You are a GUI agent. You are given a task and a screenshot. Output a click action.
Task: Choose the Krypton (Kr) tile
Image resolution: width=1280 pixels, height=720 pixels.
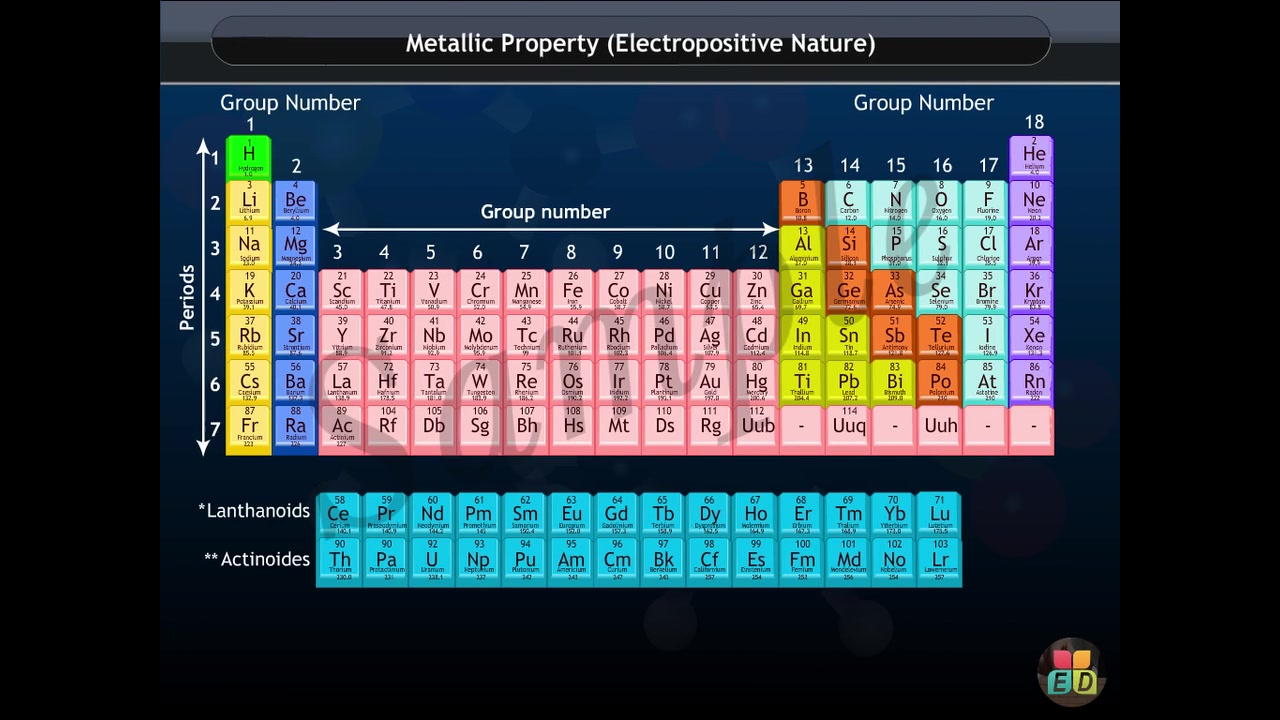tap(1033, 292)
